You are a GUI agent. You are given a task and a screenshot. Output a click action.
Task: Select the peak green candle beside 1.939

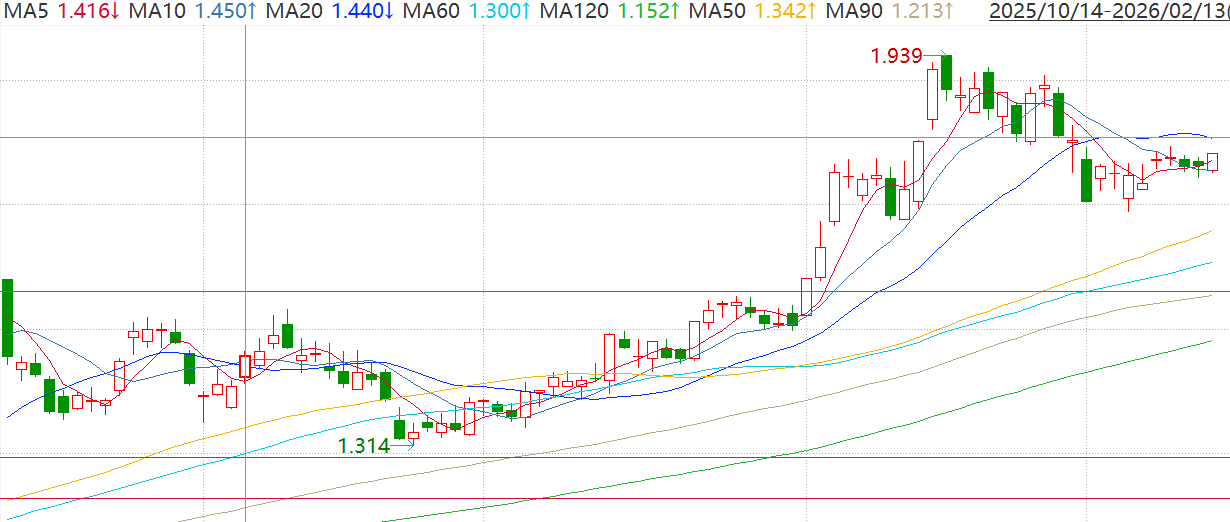tap(945, 72)
